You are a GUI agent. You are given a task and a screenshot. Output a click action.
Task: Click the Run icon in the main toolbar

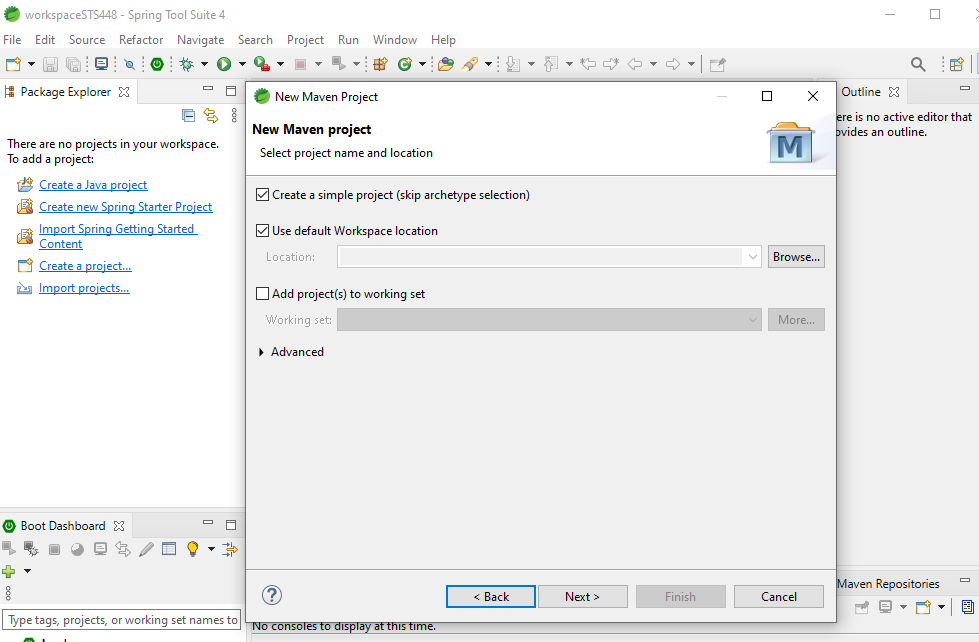225,63
